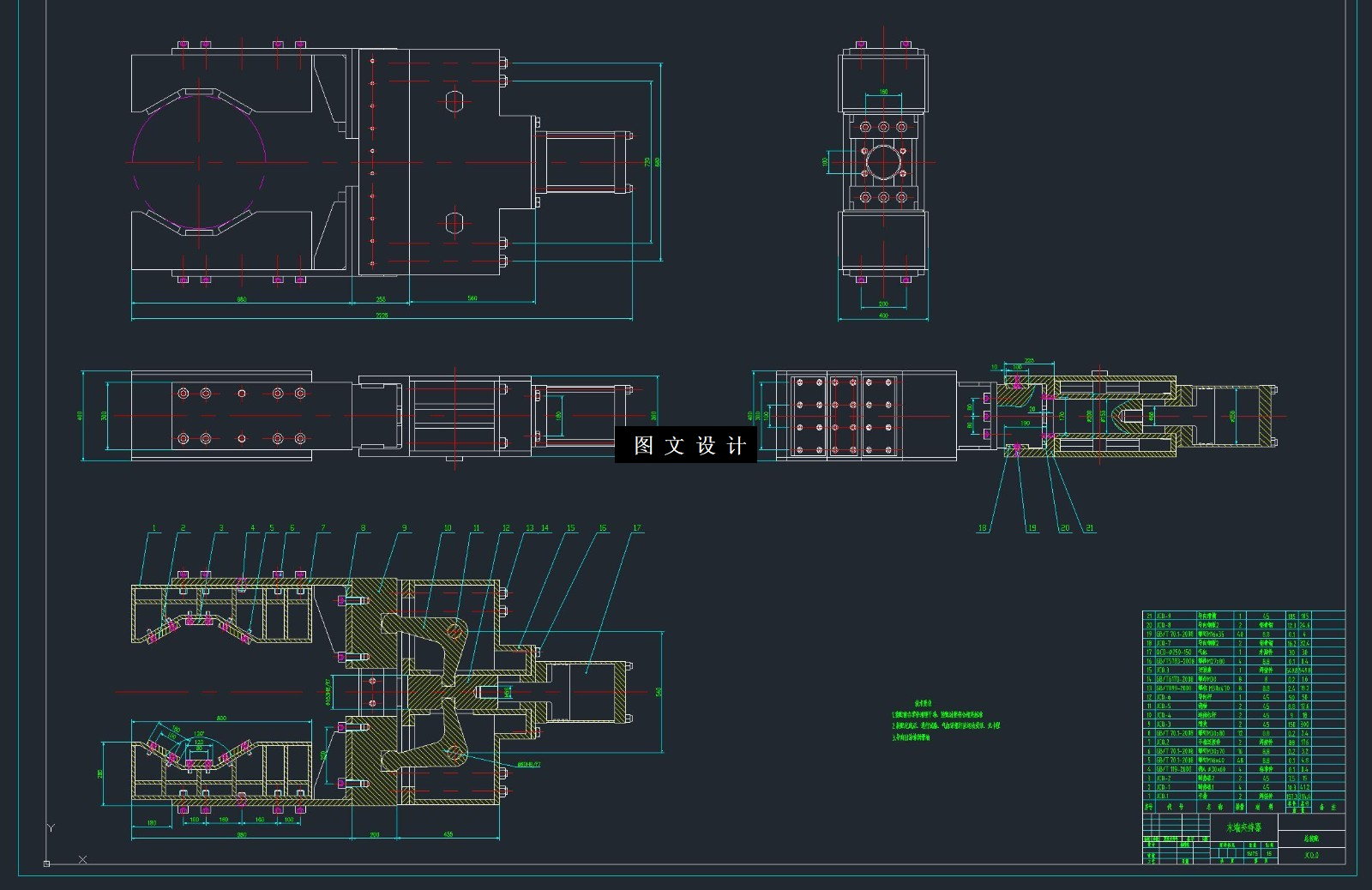Pick part balloon number 9 in section view
The image size is (1372, 890).
405,528
